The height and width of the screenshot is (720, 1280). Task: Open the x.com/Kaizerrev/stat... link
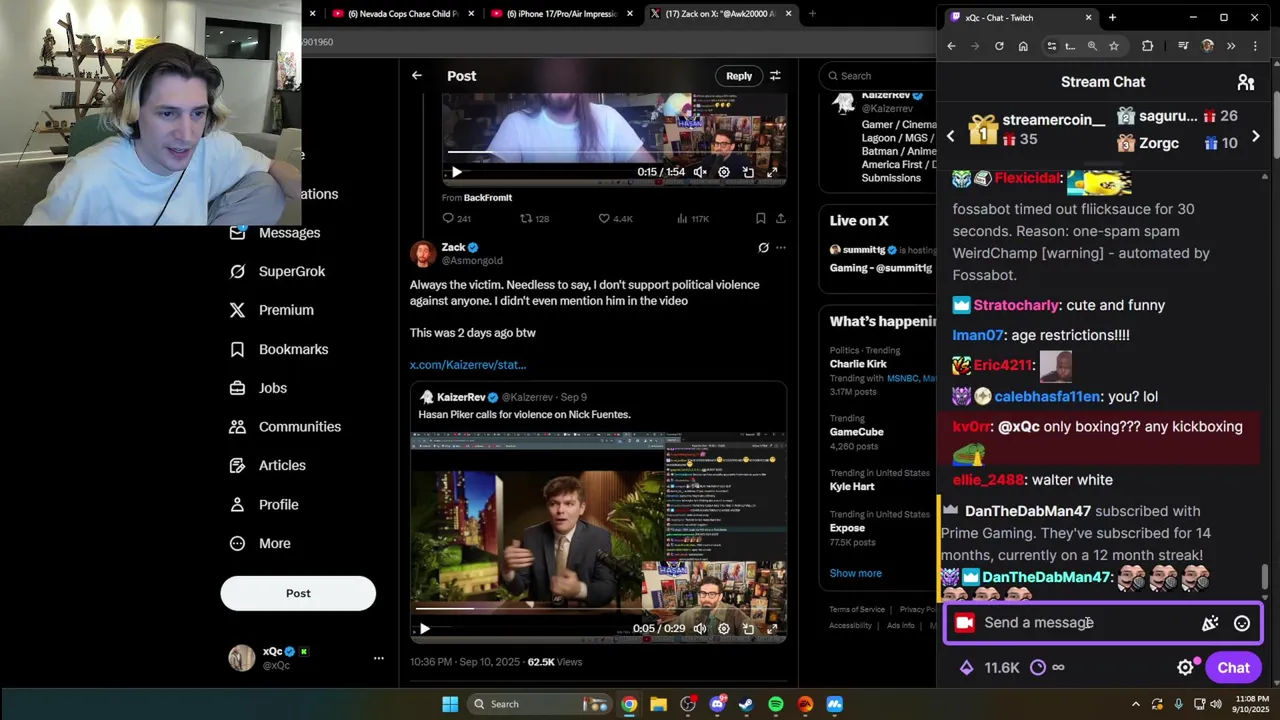[x=468, y=365]
